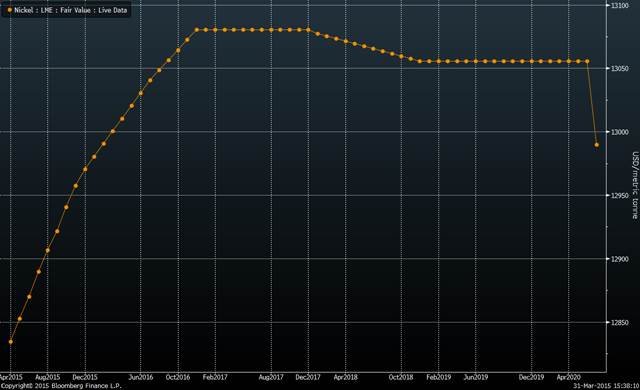Click the Nickel LME Fair Value legend label
The height and width of the screenshot is (390, 640).
point(71,10)
